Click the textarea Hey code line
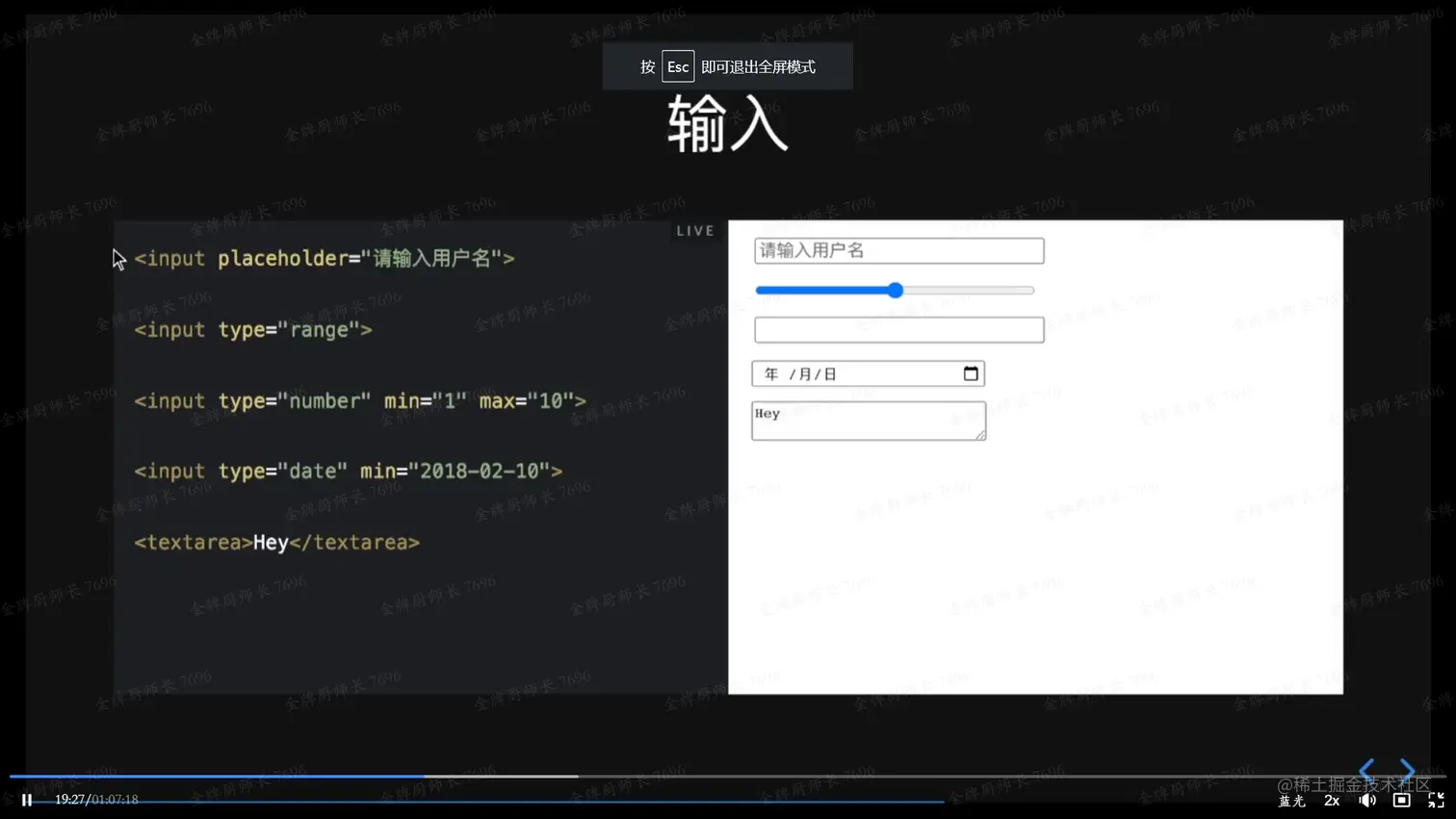This screenshot has width=1456, height=819. (x=277, y=543)
